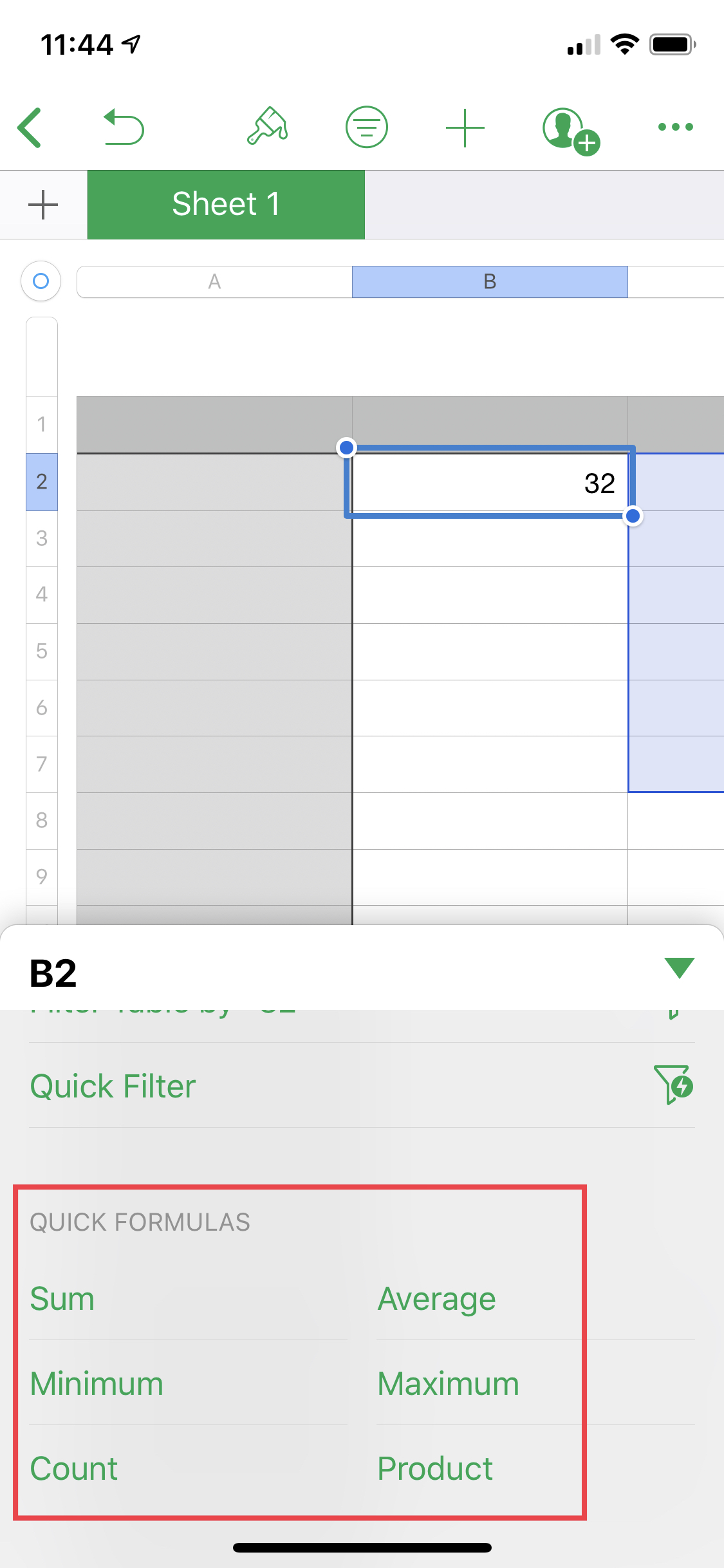Open the organize filter circle icon
Image resolution: width=724 pixels, height=1568 pixels.
(x=367, y=127)
